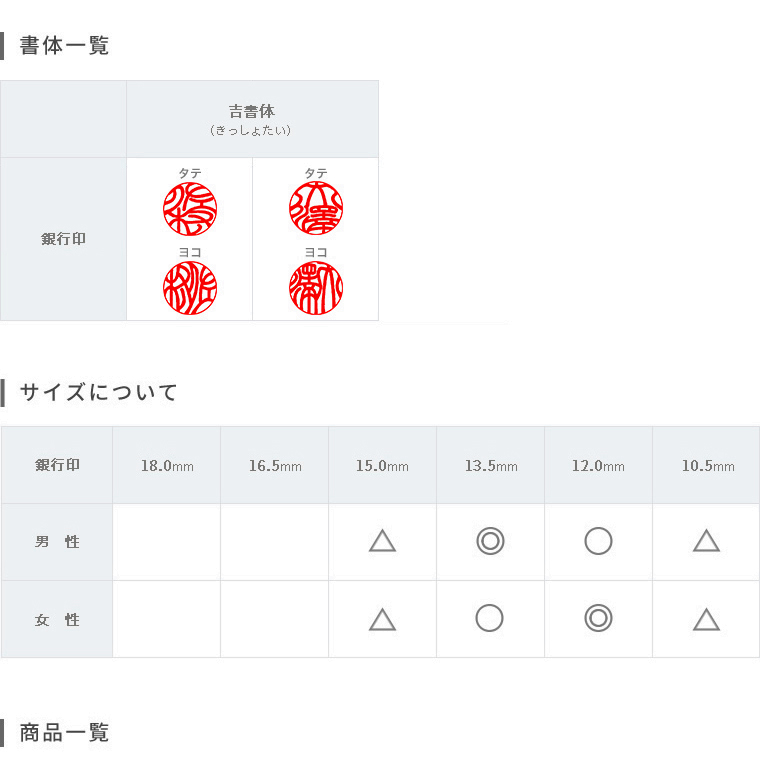Image resolution: width=760 pixels, height=773 pixels.
Task: Click triangle icon for 女性 15.0mm
Action: [x=382, y=620]
